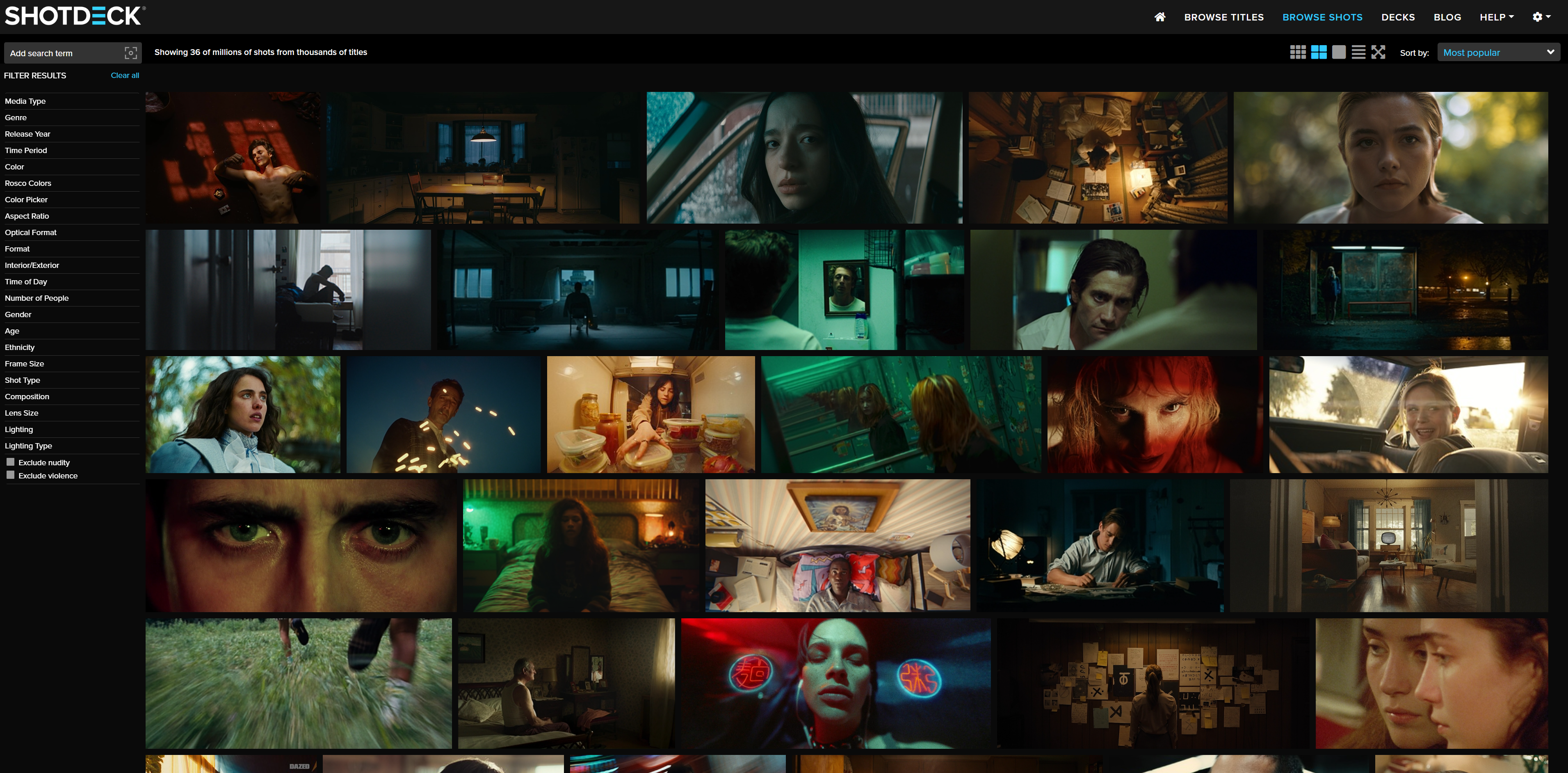
Task: Click the fullscreen expand view icon
Action: tap(1378, 53)
